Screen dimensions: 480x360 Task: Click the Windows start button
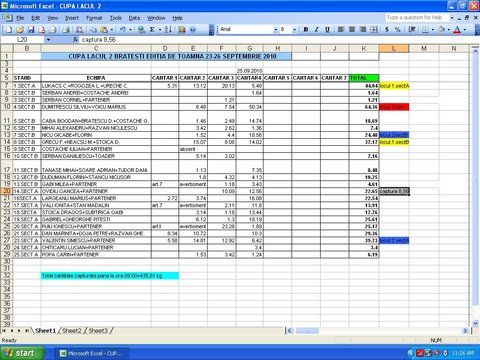click(23, 353)
